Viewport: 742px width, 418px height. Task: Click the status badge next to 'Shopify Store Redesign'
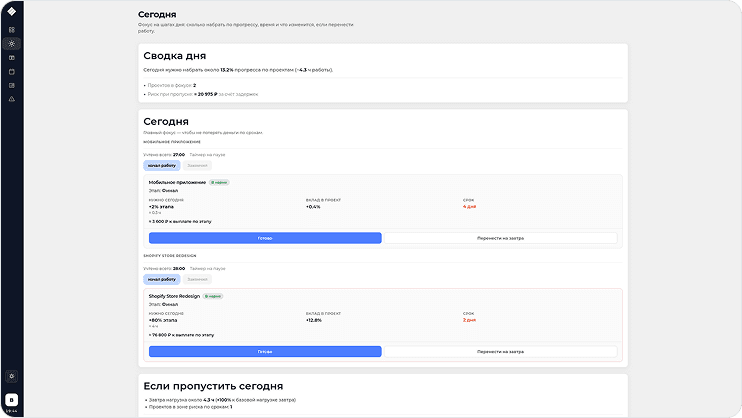point(213,296)
